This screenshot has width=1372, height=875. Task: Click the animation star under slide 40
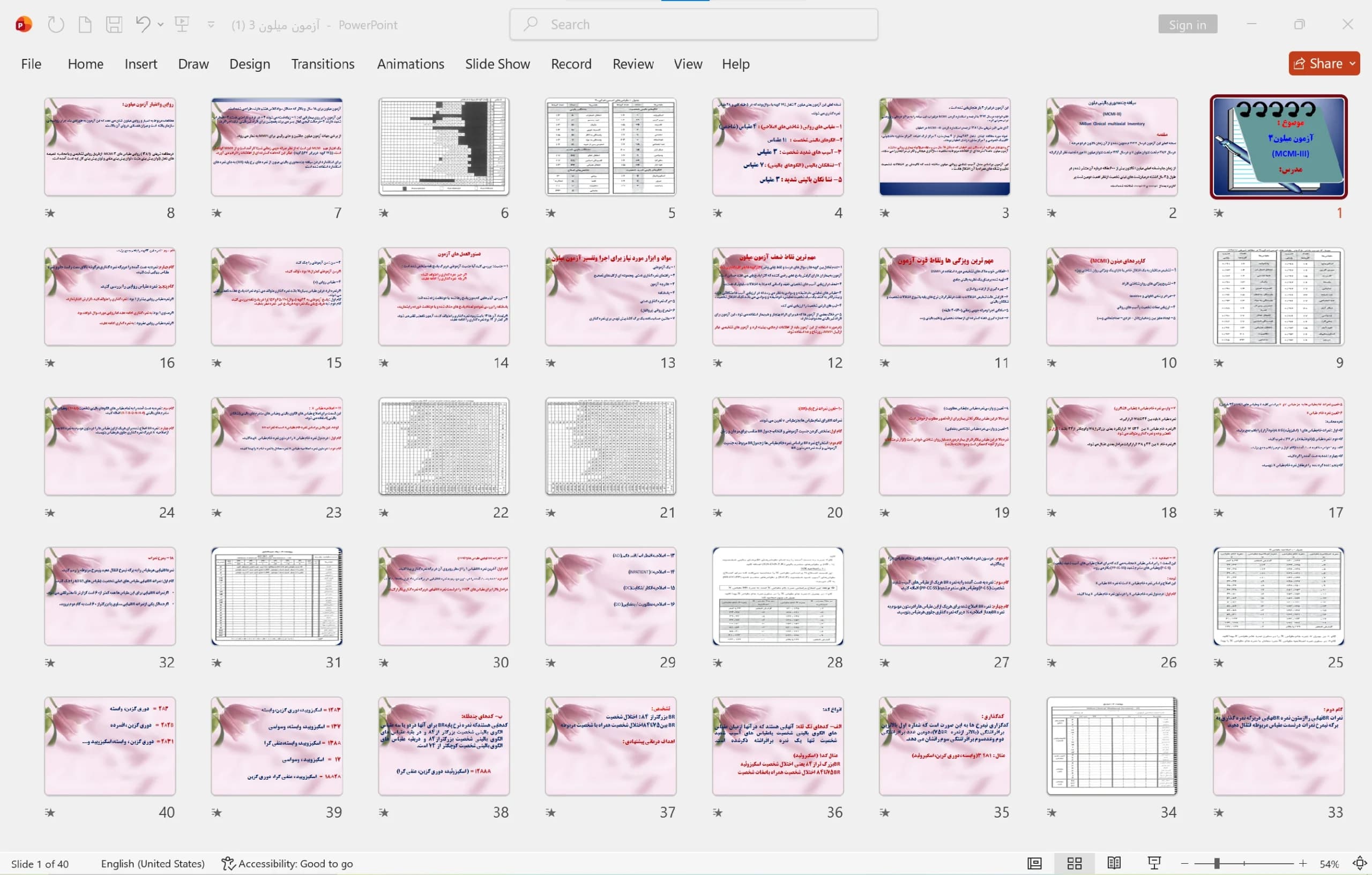[50, 812]
